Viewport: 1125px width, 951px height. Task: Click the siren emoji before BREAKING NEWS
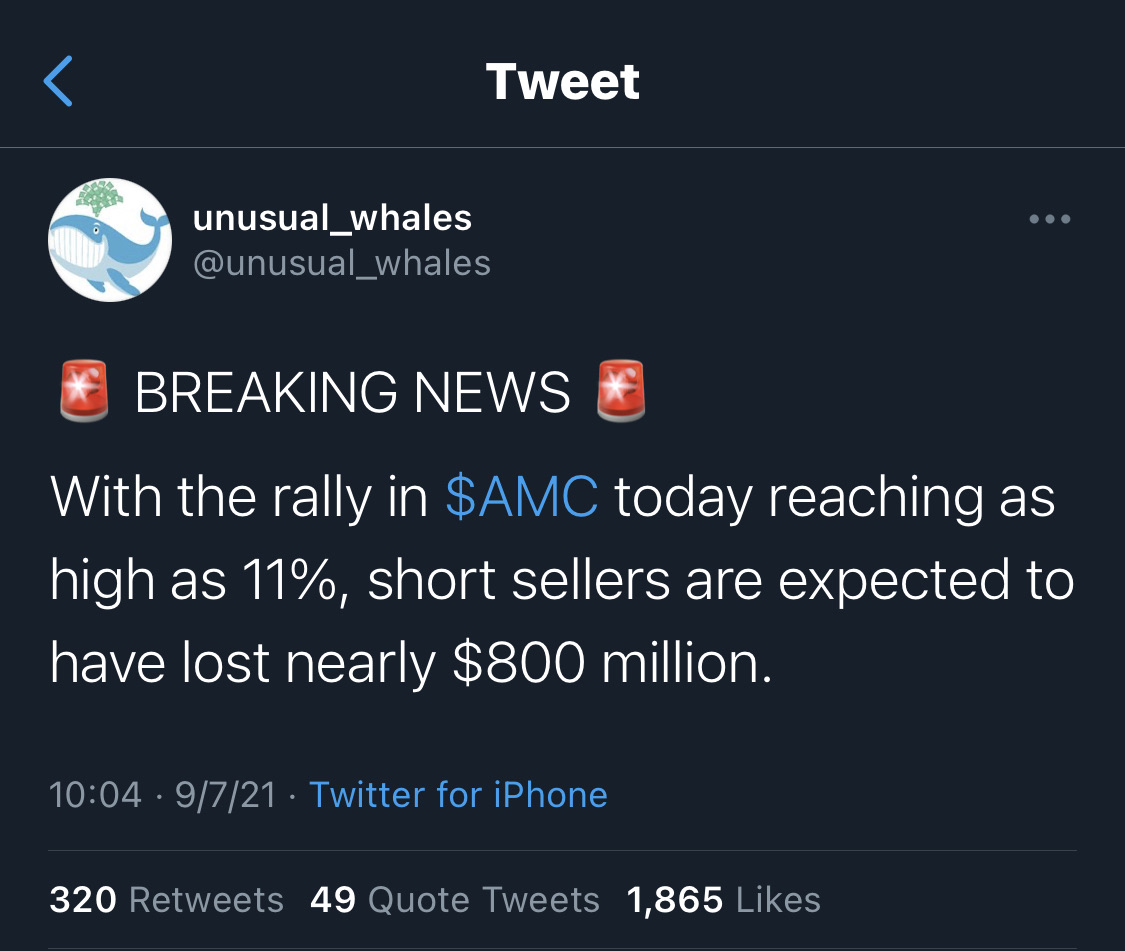tap(82, 391)
